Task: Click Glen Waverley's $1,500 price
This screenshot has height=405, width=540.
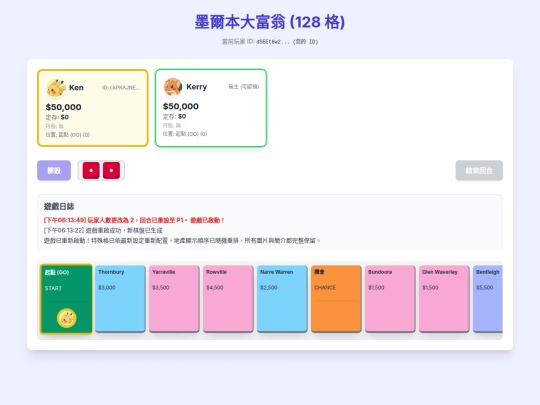Action: pyautogui.click(x=430, y=288)
